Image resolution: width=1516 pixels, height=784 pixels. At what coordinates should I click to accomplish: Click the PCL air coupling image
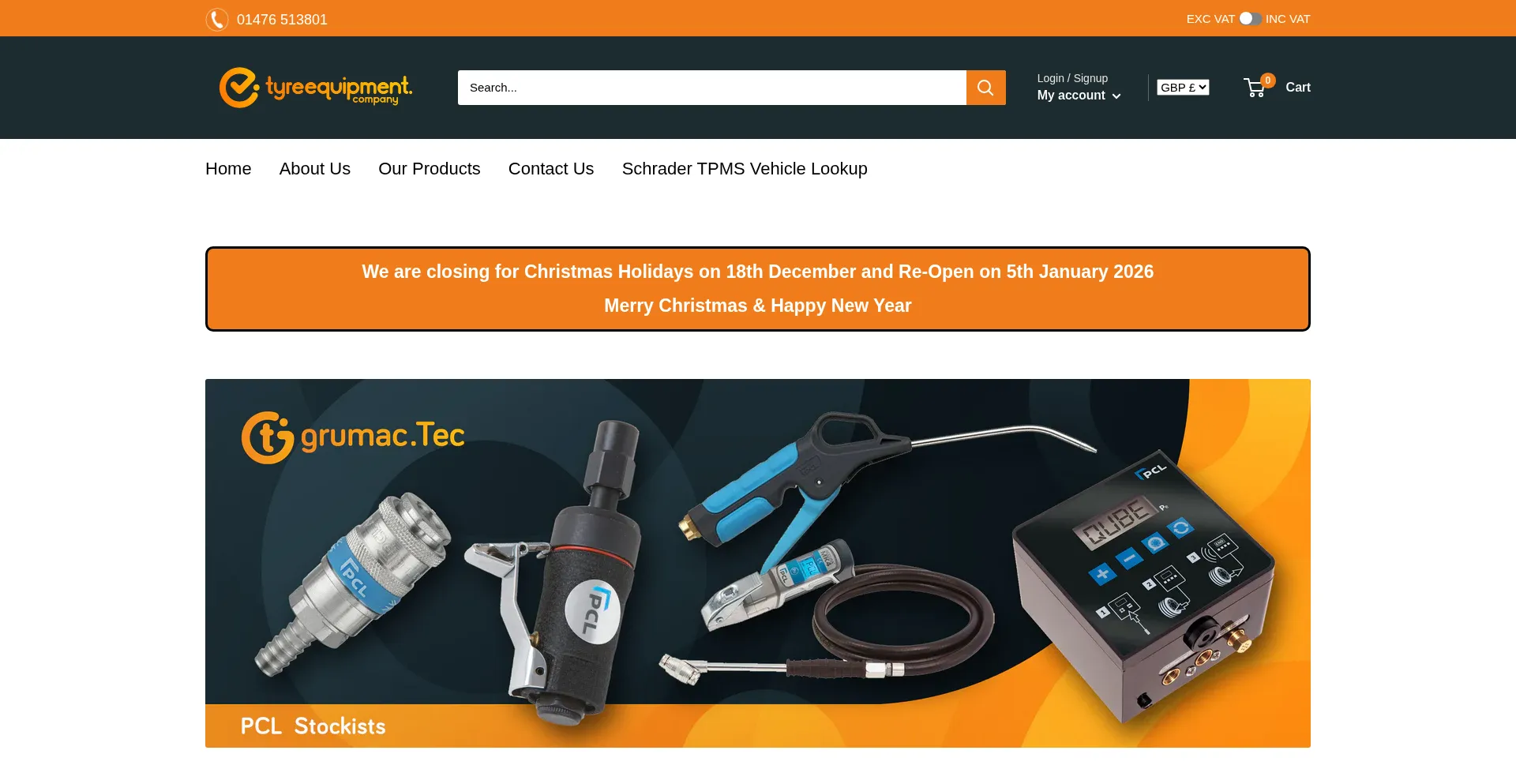[x=353, y=583]
